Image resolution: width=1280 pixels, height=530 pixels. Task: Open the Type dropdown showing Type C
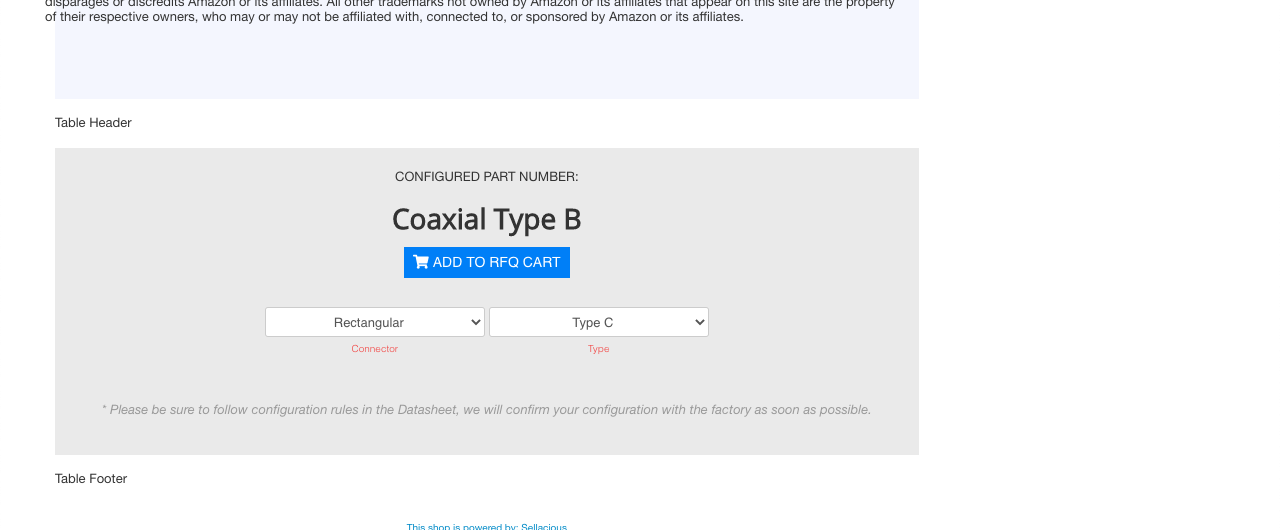[x=599, y=322]
